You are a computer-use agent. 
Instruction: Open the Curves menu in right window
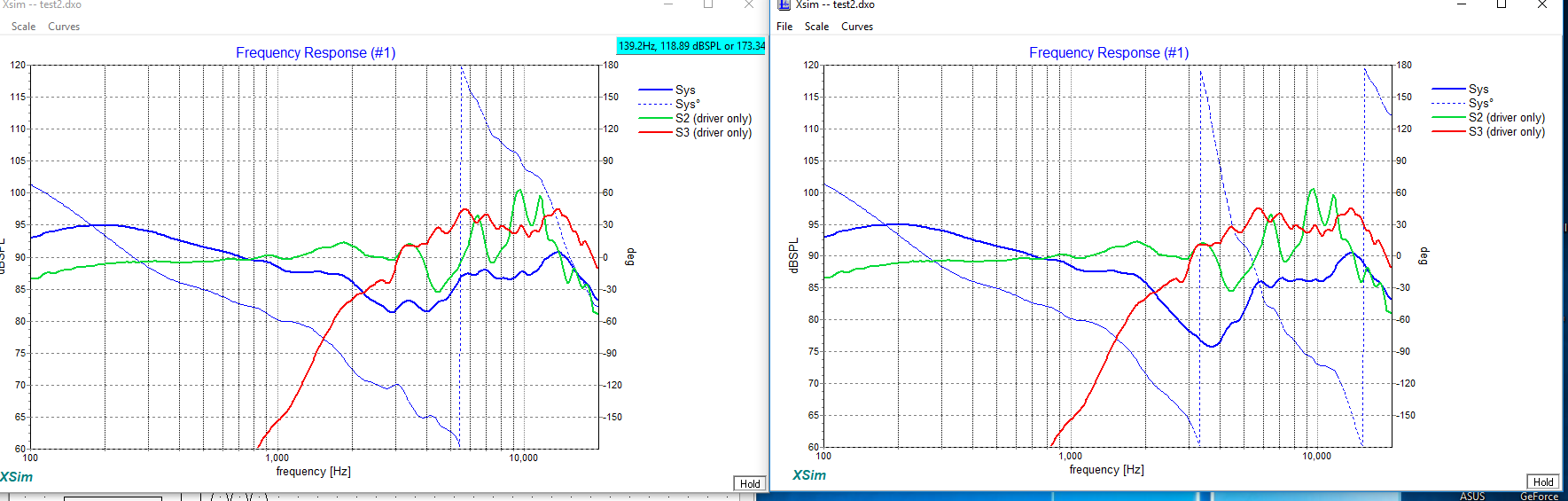(x=857, y=27)
